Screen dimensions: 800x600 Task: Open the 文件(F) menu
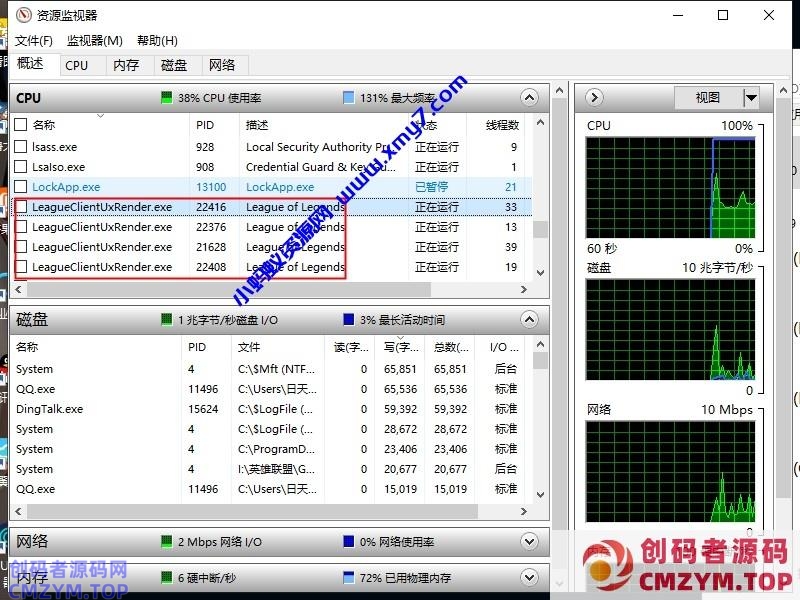34,41
